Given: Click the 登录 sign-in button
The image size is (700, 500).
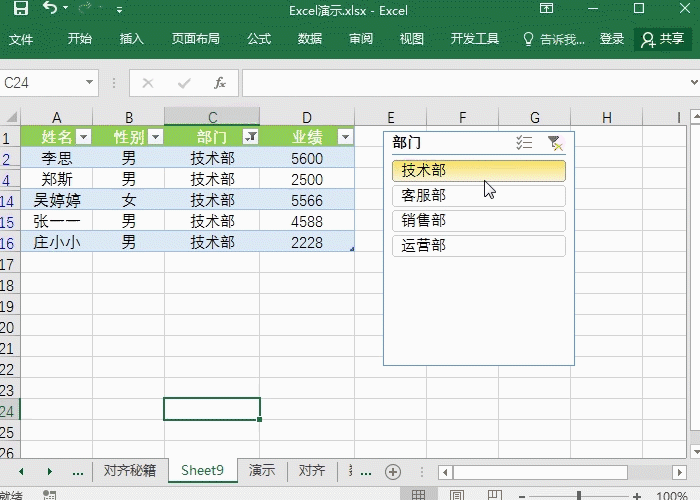Looking at the screenshot, I should (612, 39).
